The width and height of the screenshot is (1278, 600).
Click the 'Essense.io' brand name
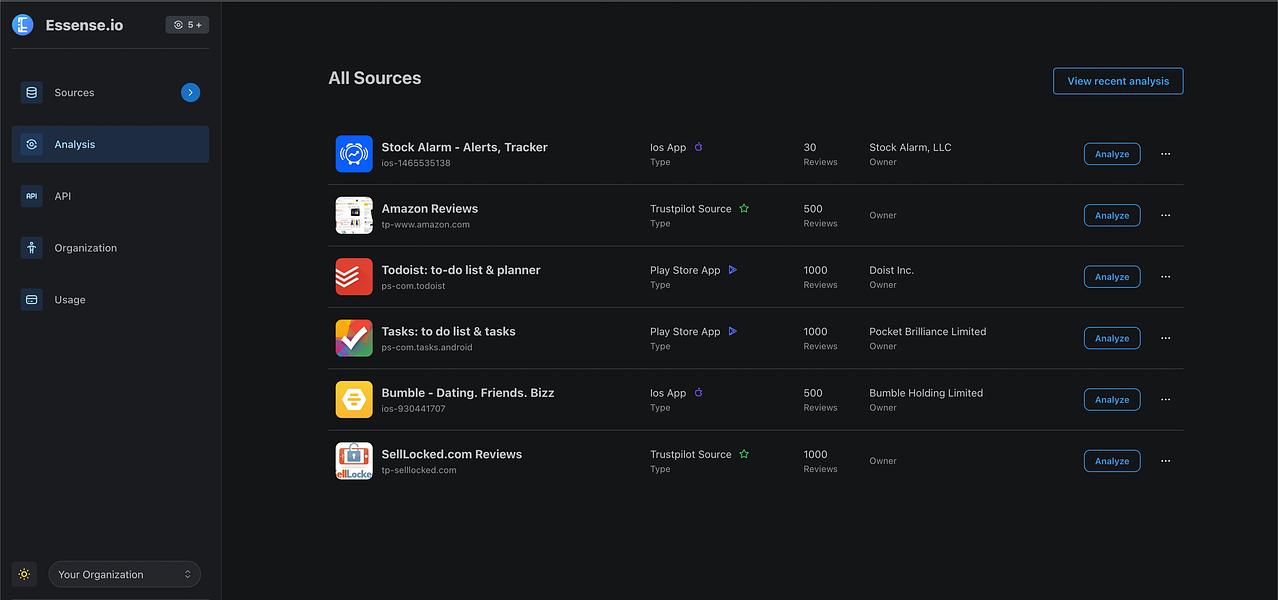pyautogui.click(x=85, y=25)
